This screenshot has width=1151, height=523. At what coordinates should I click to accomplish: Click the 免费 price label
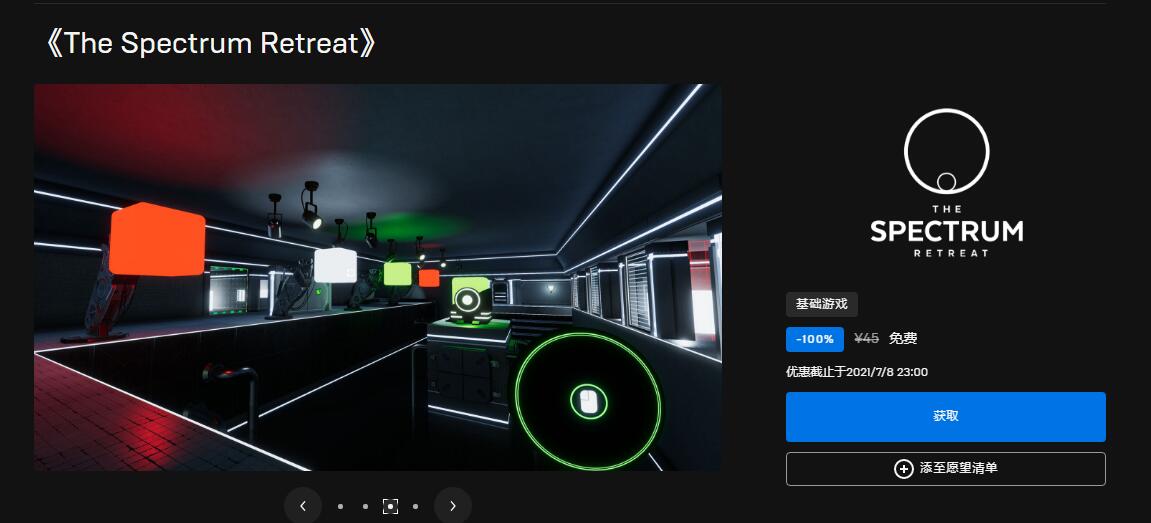coord(903,339)
